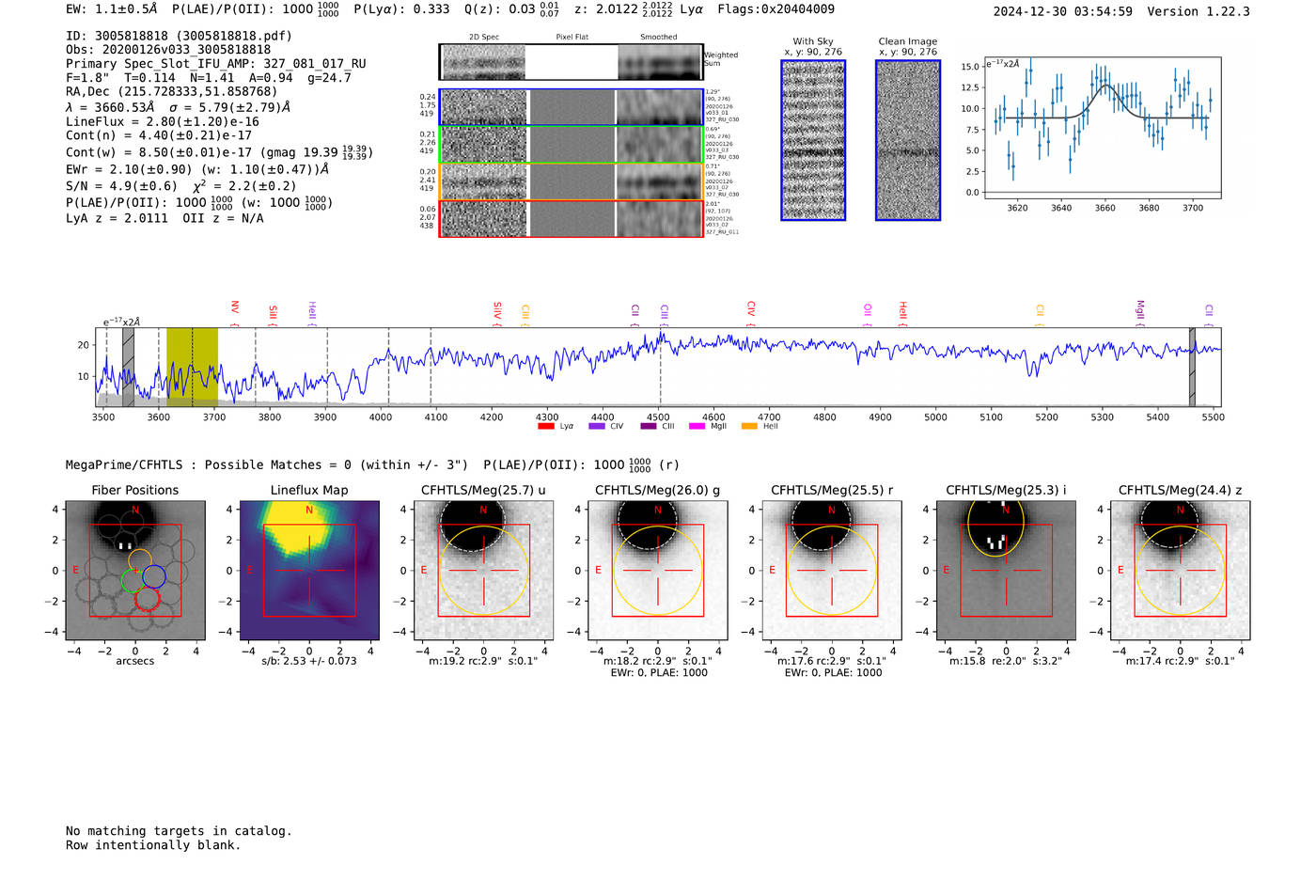Click the Weighted Sum 2D spectrum strip
Screen dimensions: 1316x896
(572, 62)
